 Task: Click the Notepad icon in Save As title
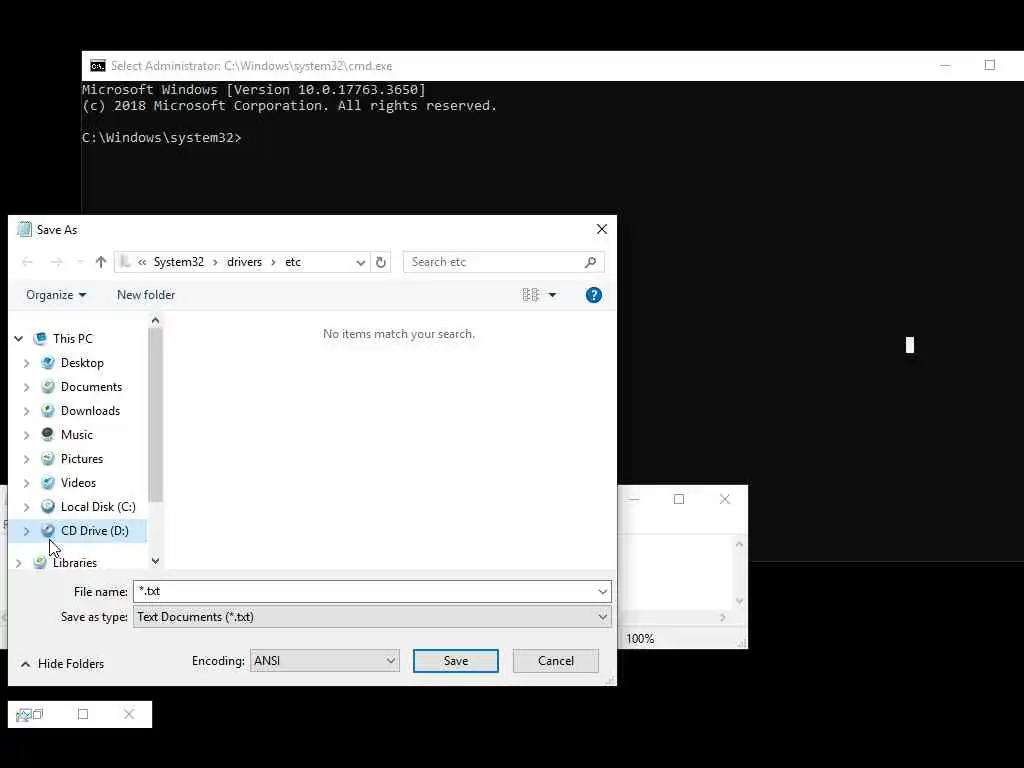coord(24,229)
